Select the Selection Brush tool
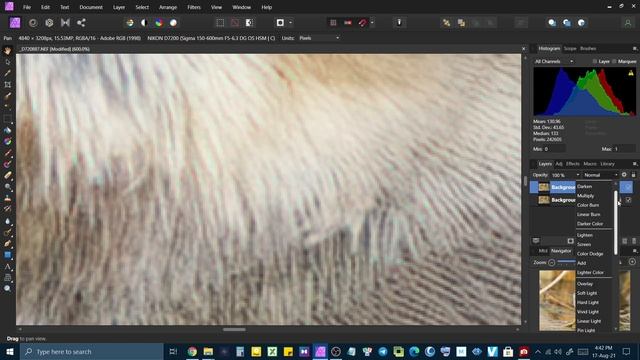The height and width of the screenshot is (360, 640). pyautogui.click(x=7, y=96)
